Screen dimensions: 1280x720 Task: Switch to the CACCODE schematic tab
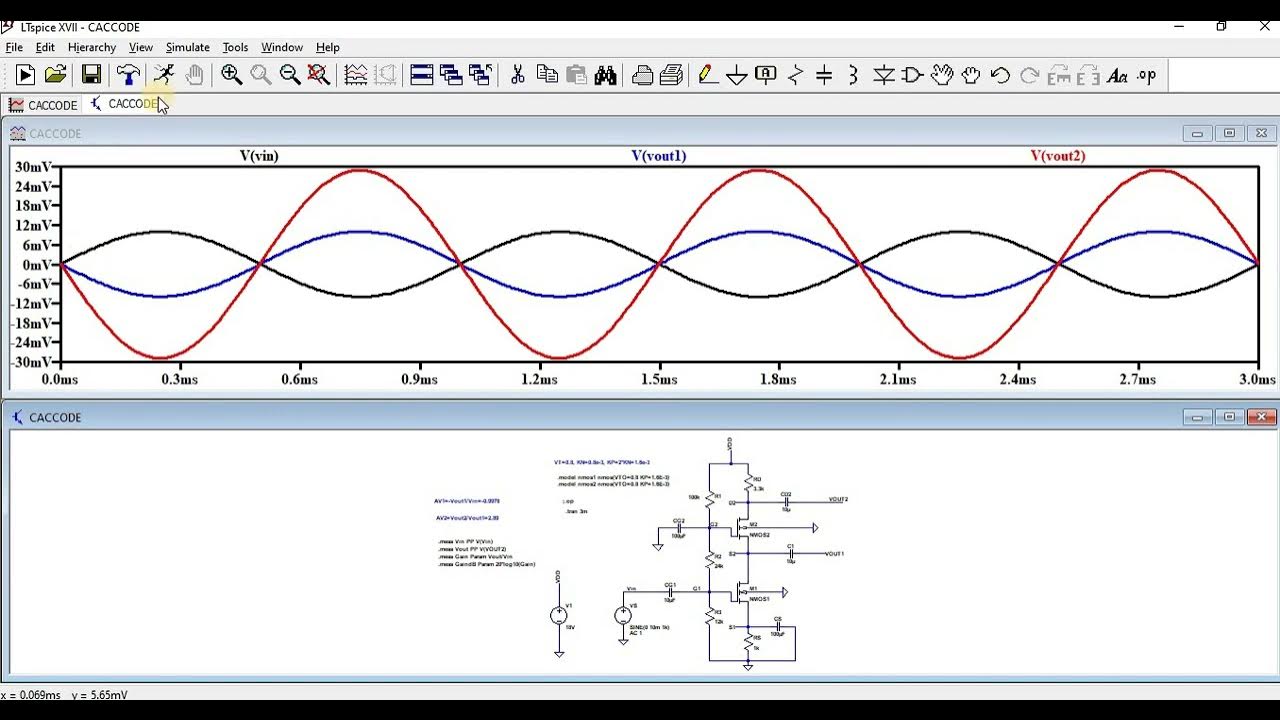124,104
